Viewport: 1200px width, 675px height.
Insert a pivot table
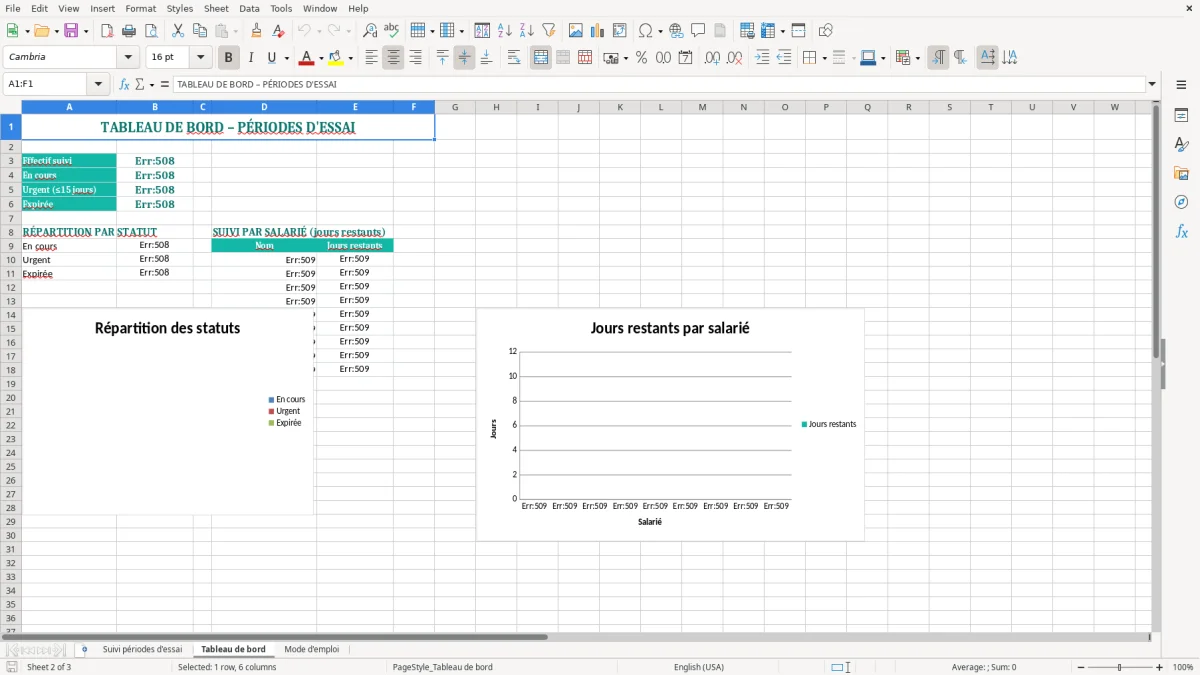click(x=620, y=31)
